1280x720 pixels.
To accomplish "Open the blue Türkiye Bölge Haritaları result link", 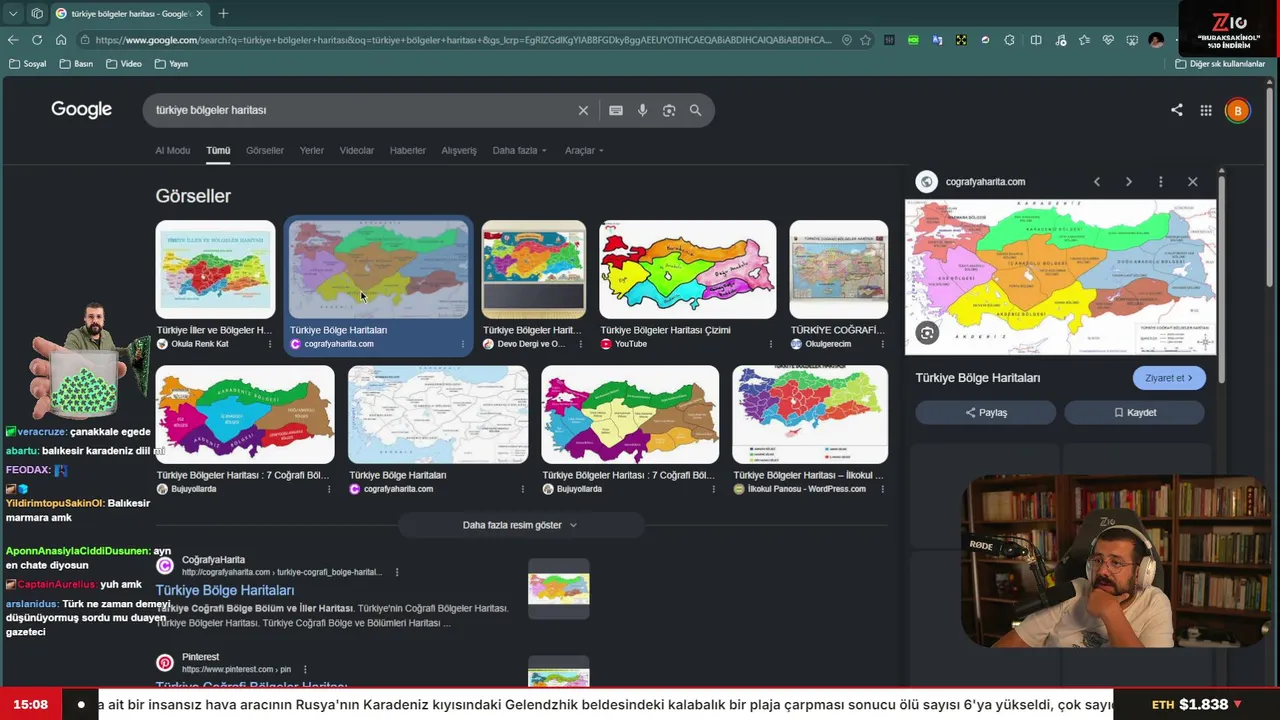I will 225,590.
